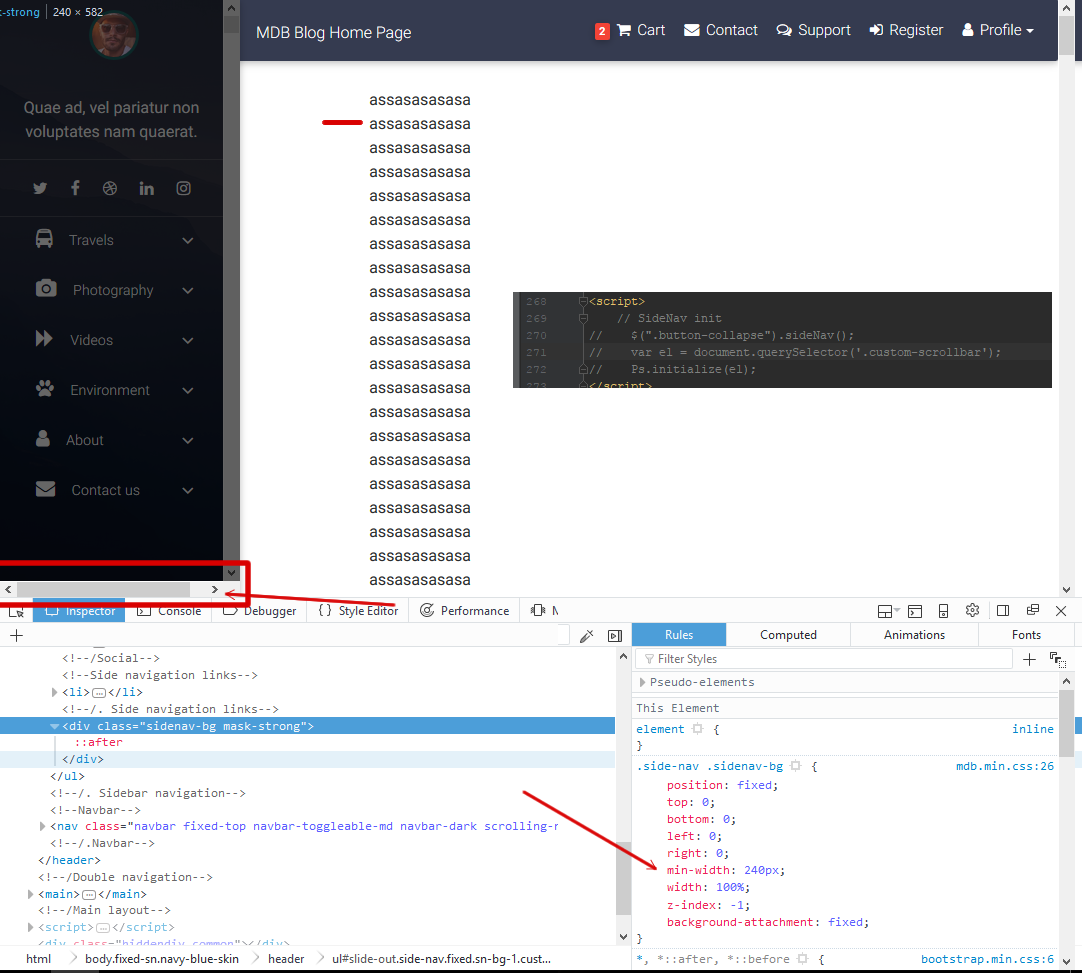Open the Register link in navbar
Image resolution: width=1082 pixels, height=973 pixels.
click(906, 30)
